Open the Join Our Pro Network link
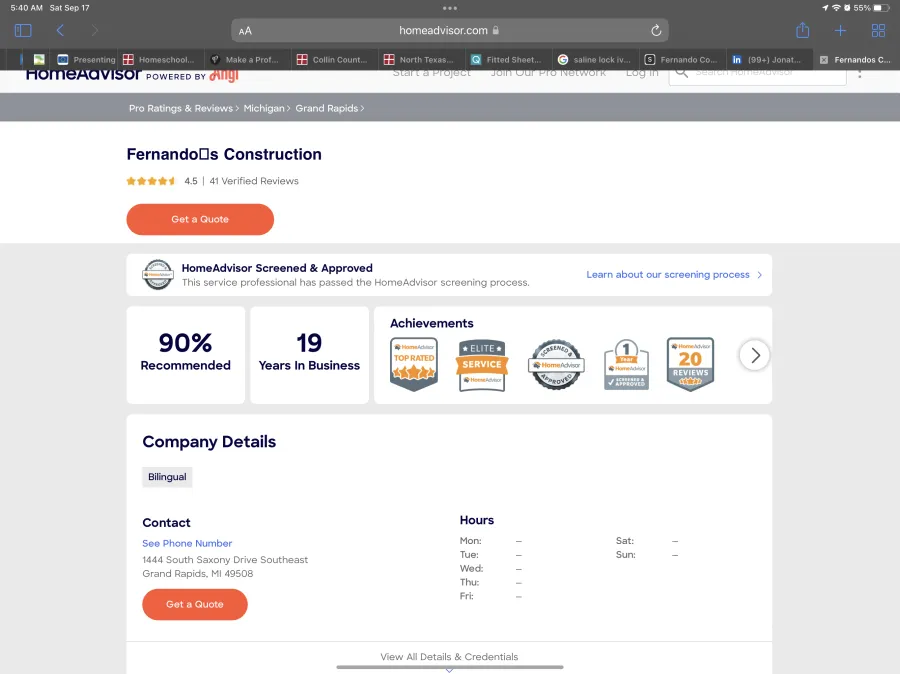This screenshot has height=674, width=900. (548, 73)
